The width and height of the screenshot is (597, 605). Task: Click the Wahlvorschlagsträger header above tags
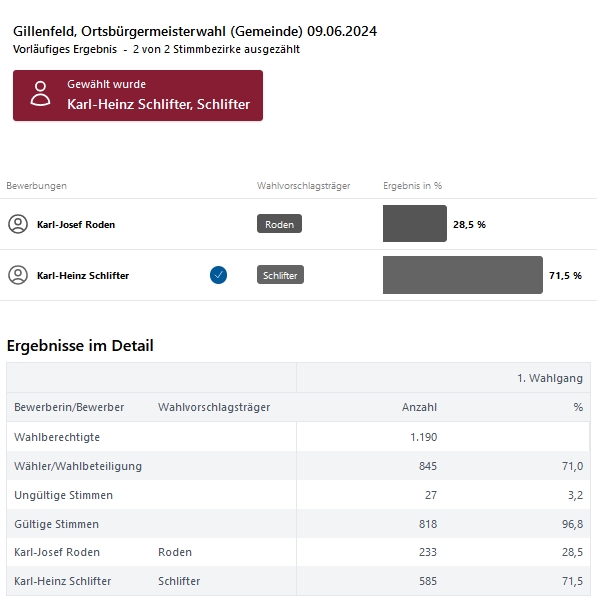303,186
